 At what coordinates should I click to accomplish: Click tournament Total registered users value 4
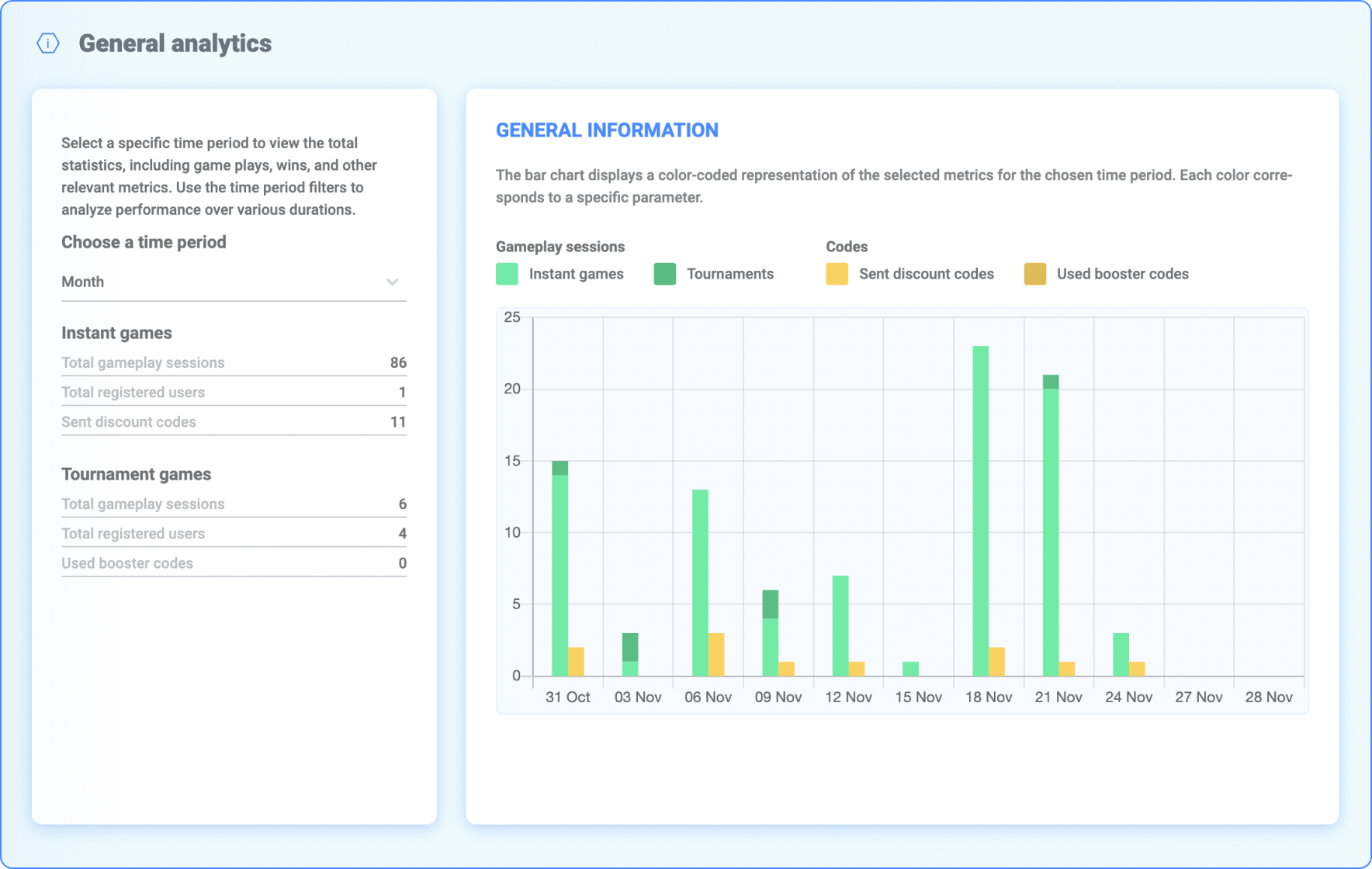(403, 534)
